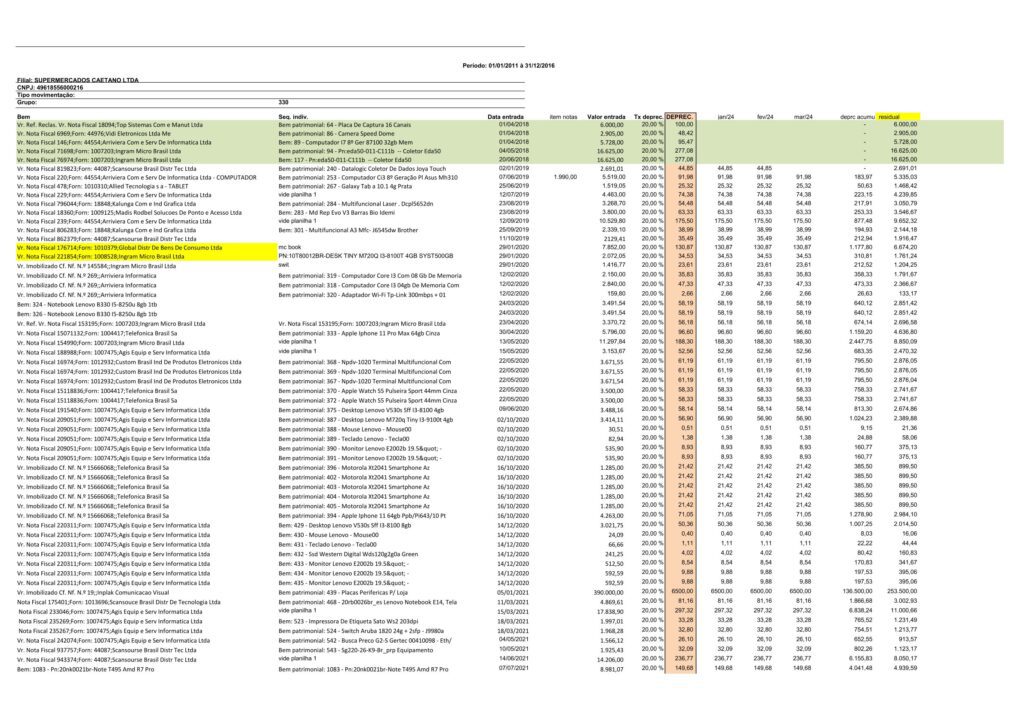Click the 'Bem' column header
This screenshot has height=724, width=1024.
click(23, 117)
